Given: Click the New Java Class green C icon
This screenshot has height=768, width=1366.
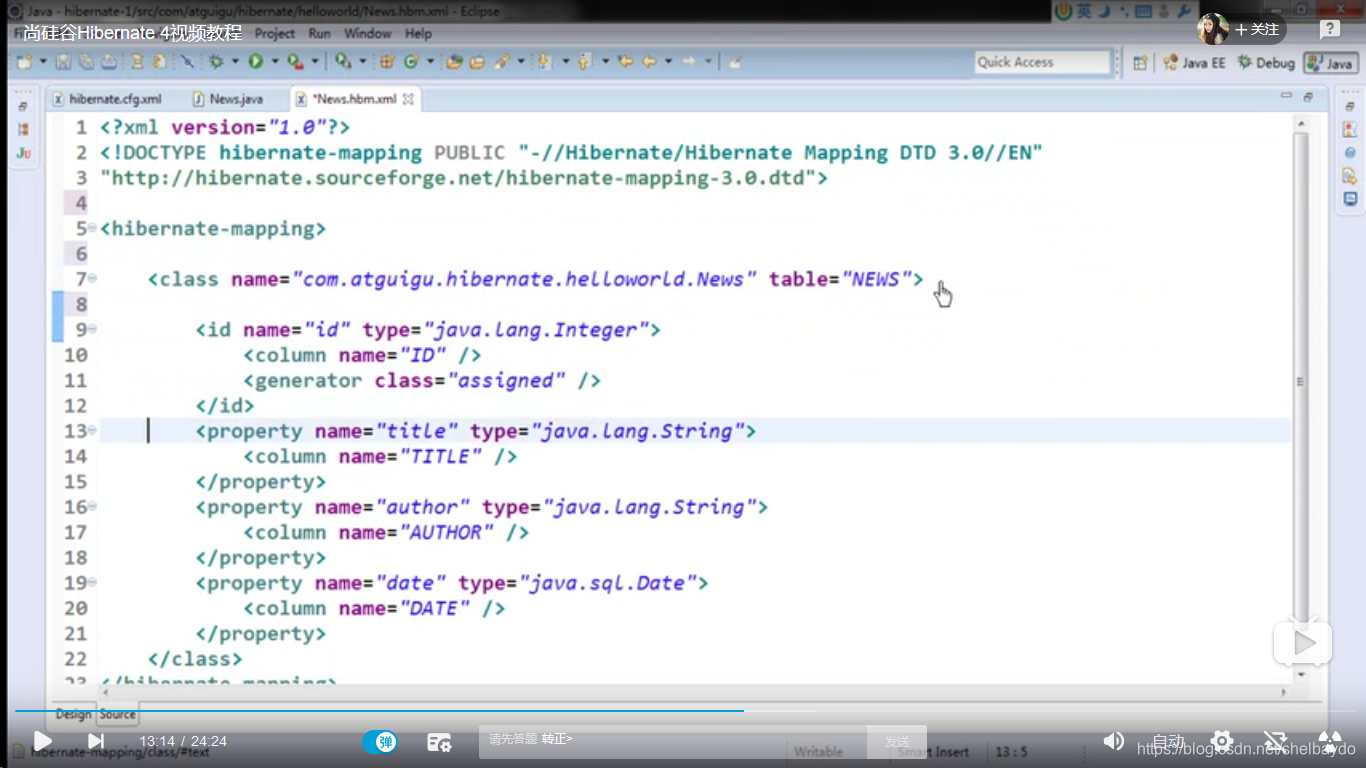Looking at the screenshot, I should [x=411, y=62].
